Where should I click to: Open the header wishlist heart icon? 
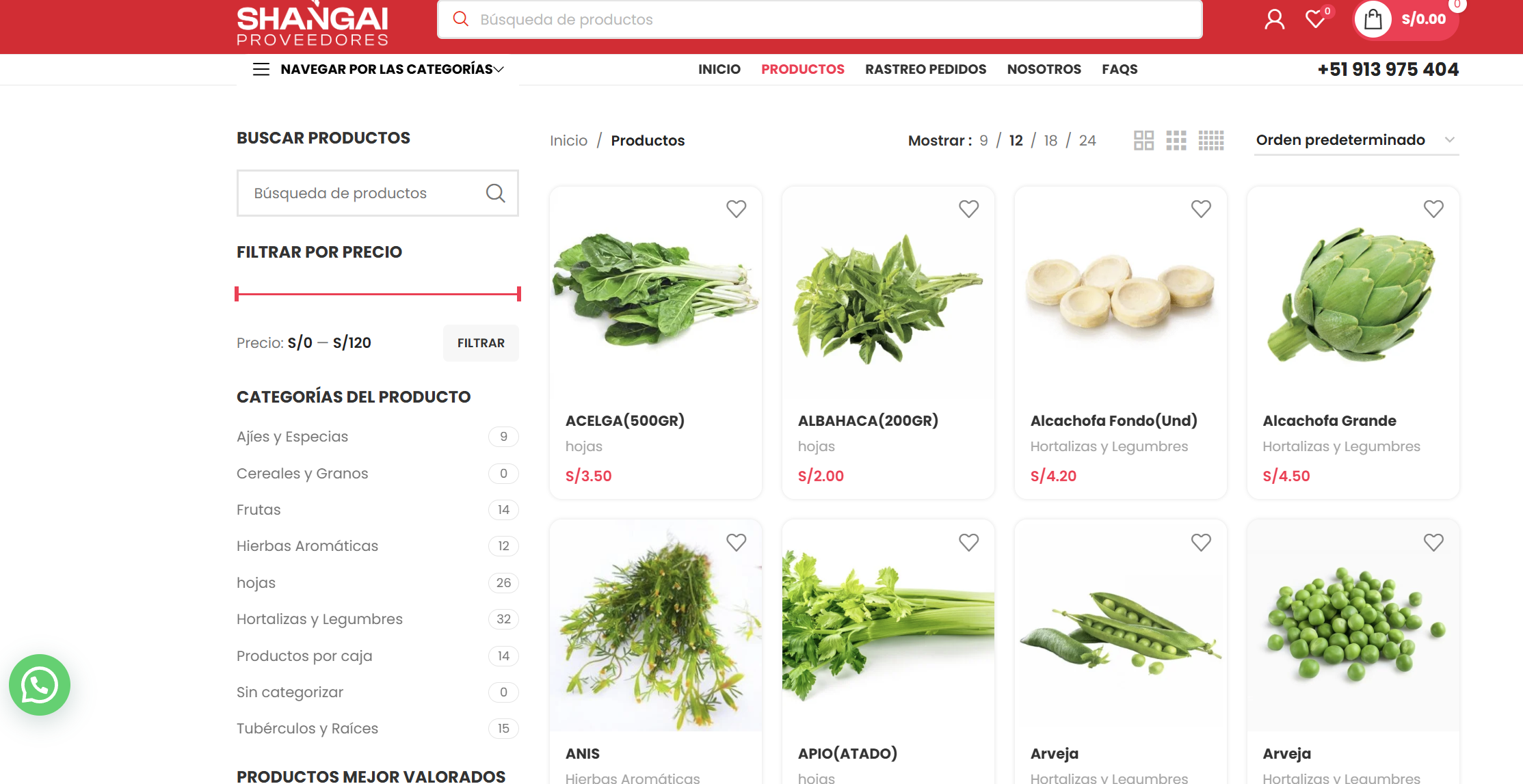point(1315,19)
